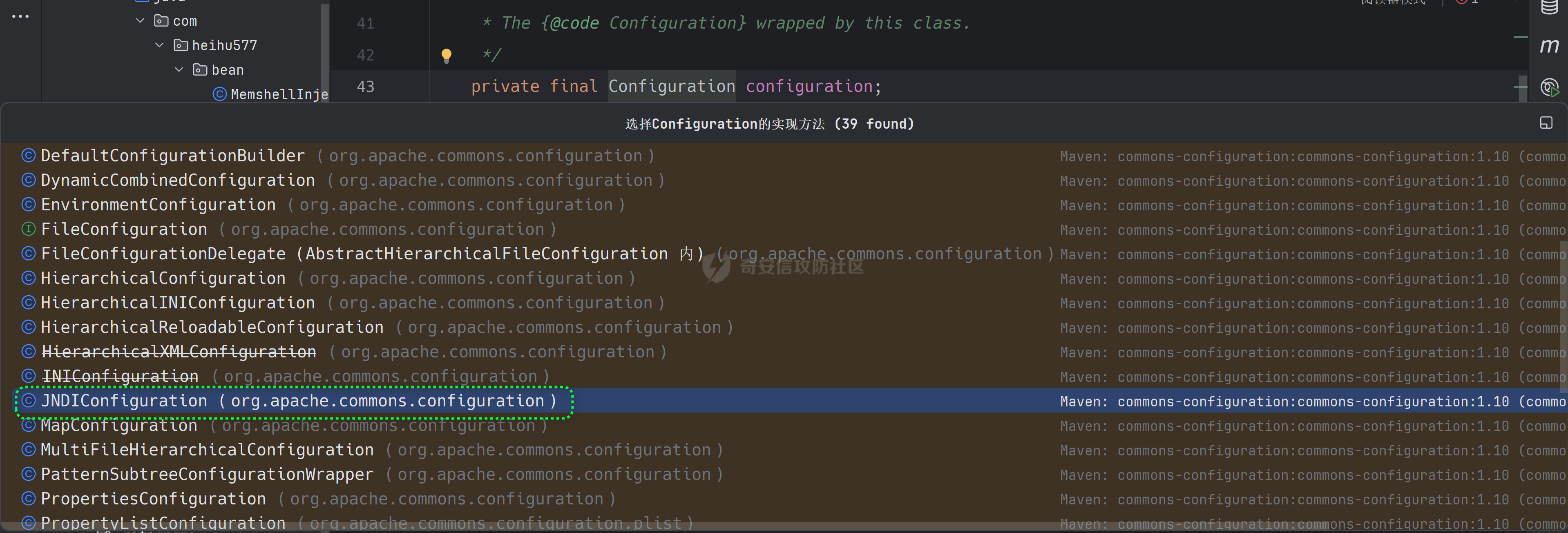
Task: Select JNDIConfiguration implementation
Action: (x=123, y=401)
